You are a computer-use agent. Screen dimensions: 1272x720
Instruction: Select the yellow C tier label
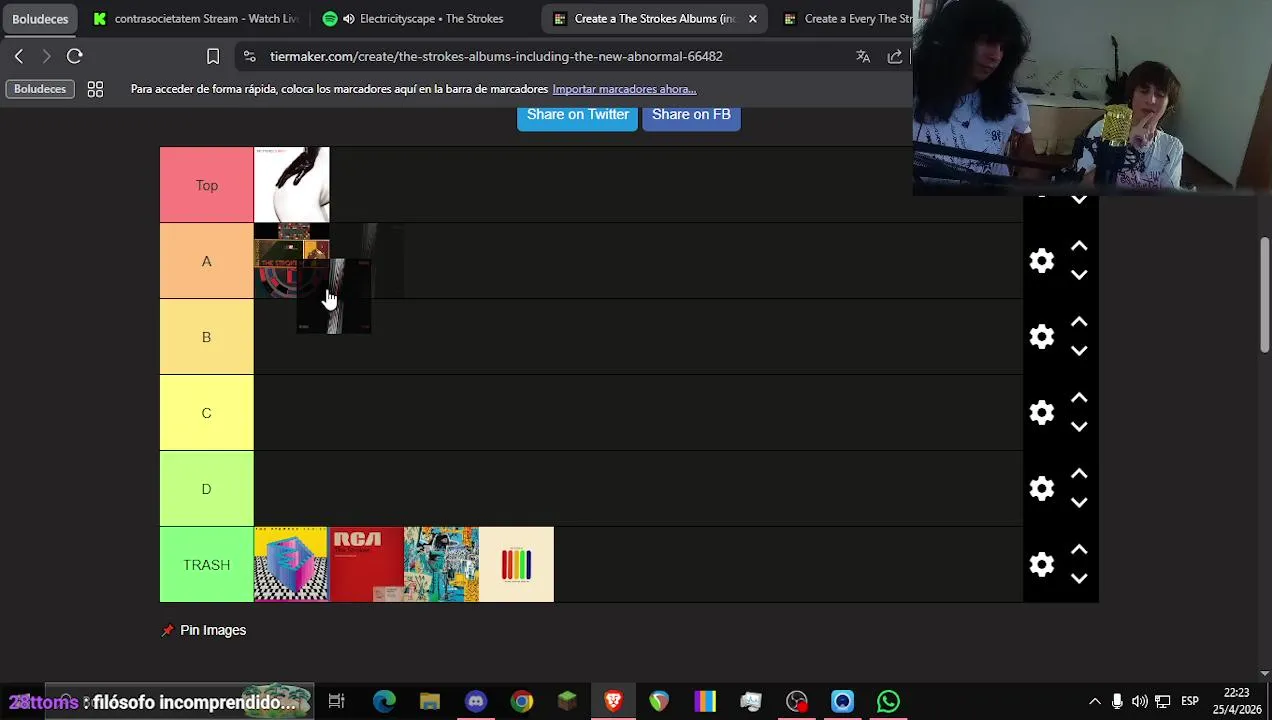[207, 413]
